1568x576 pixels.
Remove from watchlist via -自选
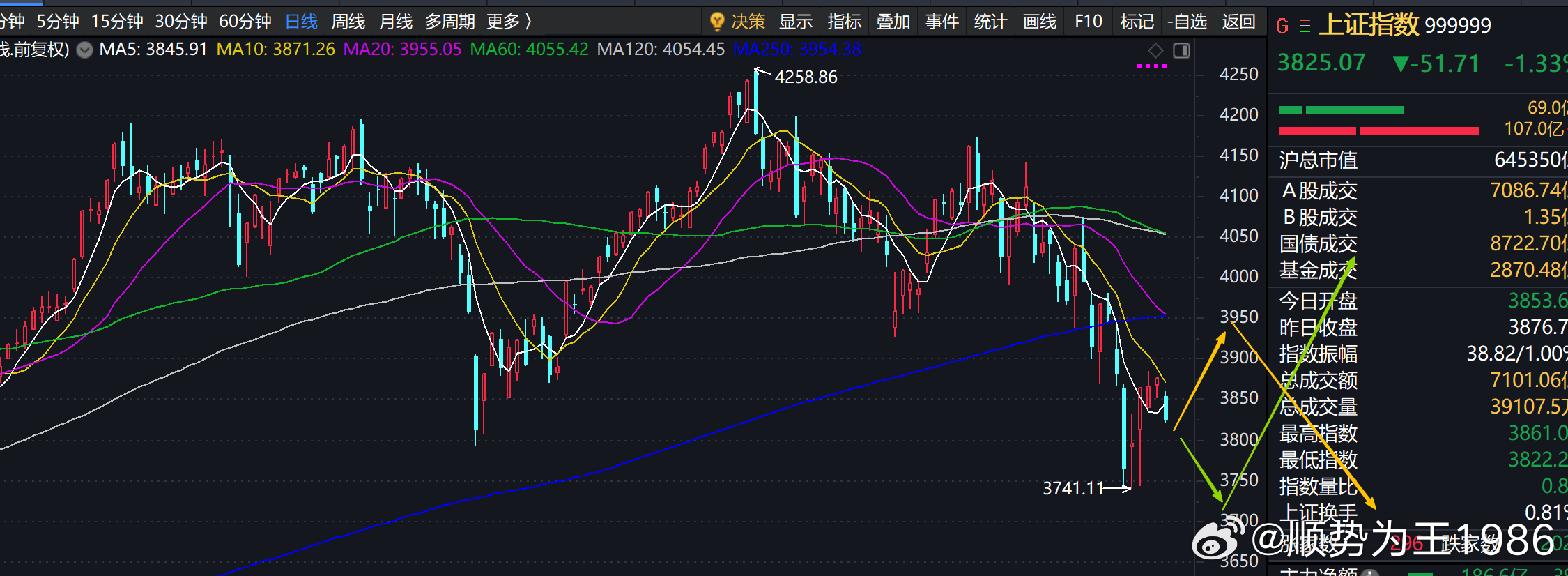(1187, 22)
